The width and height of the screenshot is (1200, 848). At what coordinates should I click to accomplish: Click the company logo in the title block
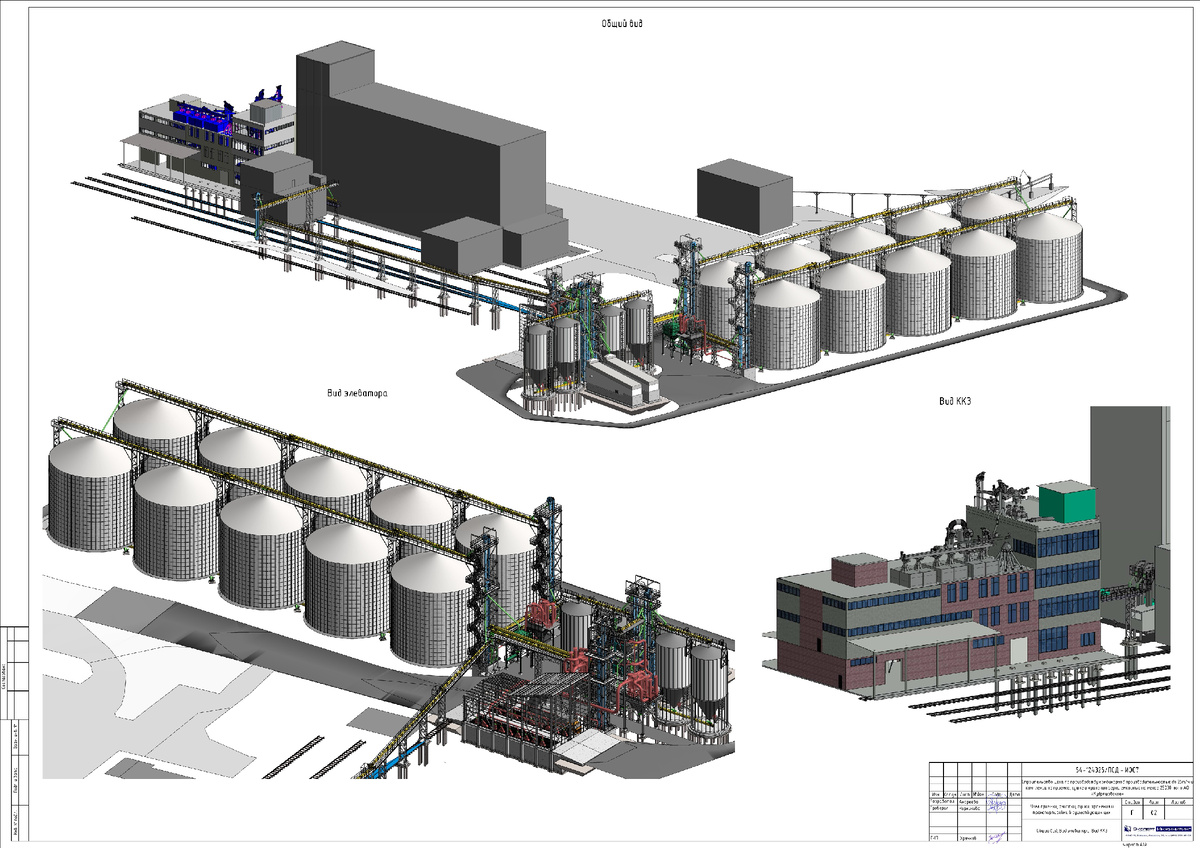pyautogui.click(x=1158, y=830)
